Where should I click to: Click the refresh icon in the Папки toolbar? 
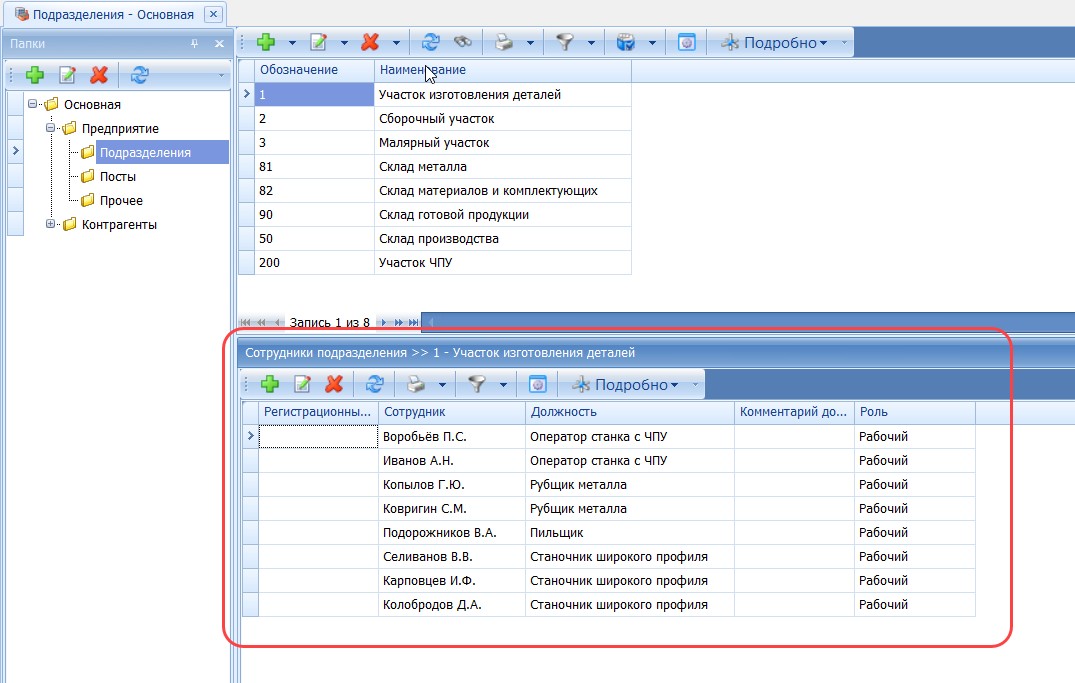[140, 75]
